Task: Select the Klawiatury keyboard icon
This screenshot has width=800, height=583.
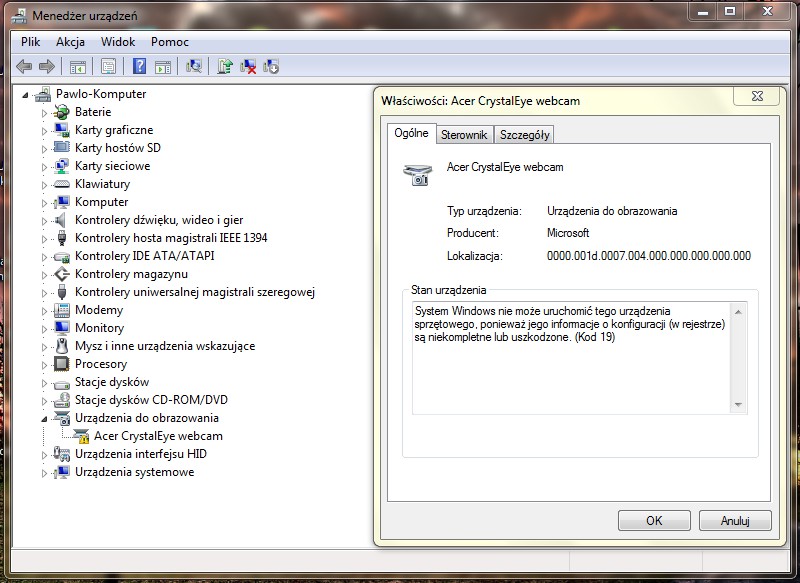Action: [x=62, y=184]
